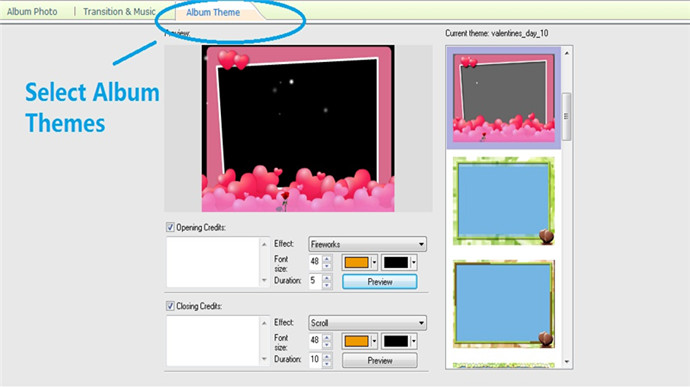Click Preview button for closing credits
The height and width of the screenshot is (387, 690).
pos(379,361)
